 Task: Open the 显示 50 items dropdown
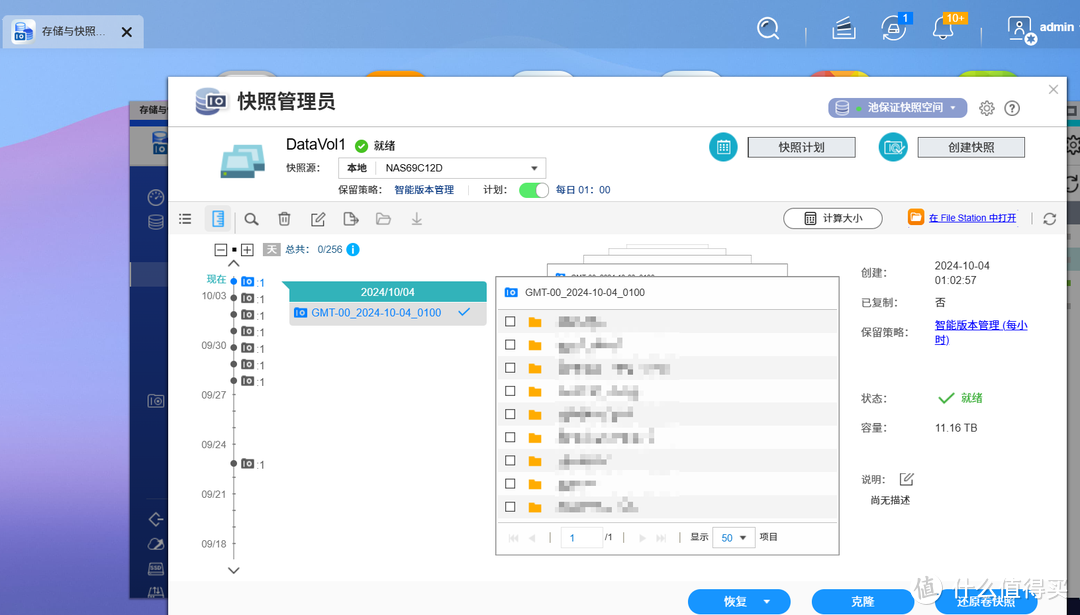[x=733, y=537]
